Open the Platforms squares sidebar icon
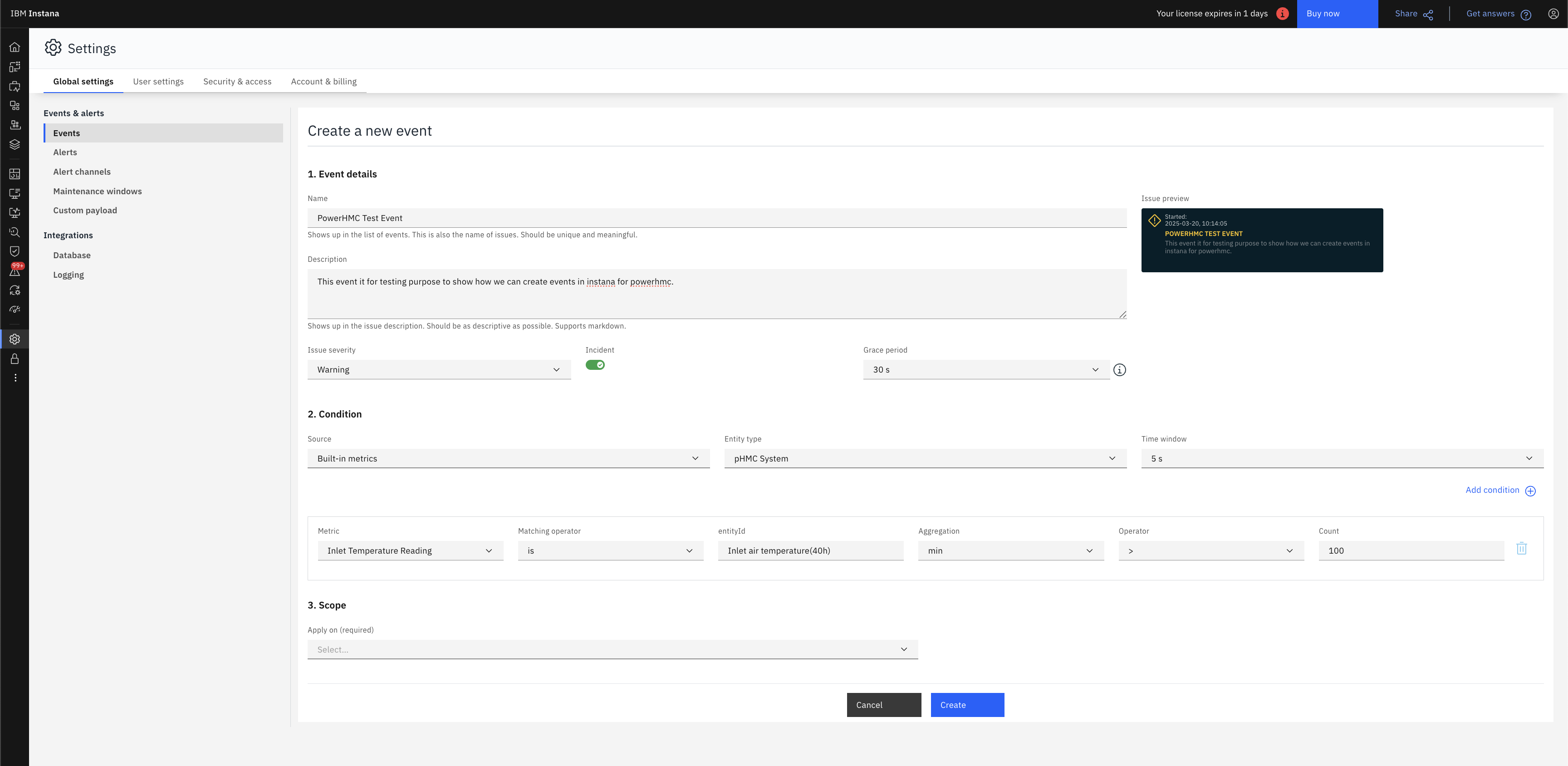This screenshot has height=766, width=1568. [15, 105]
